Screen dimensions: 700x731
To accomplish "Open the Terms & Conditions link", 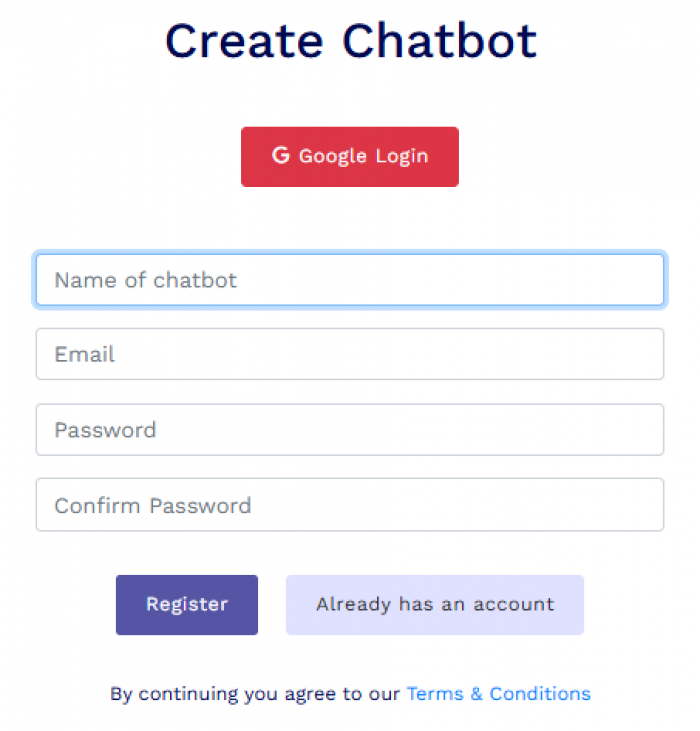I will click(x=499, y=694).
